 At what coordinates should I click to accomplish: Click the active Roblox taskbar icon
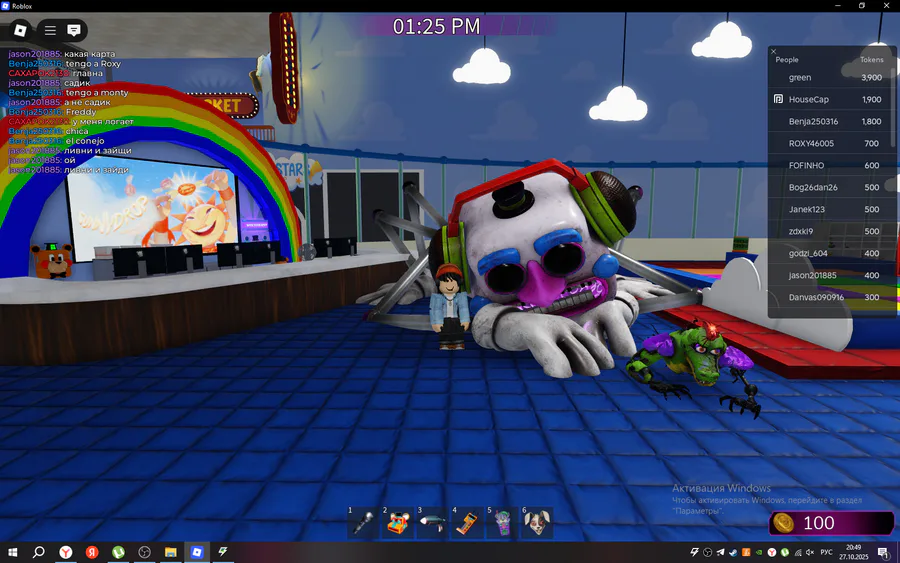(x=197, y=552)
